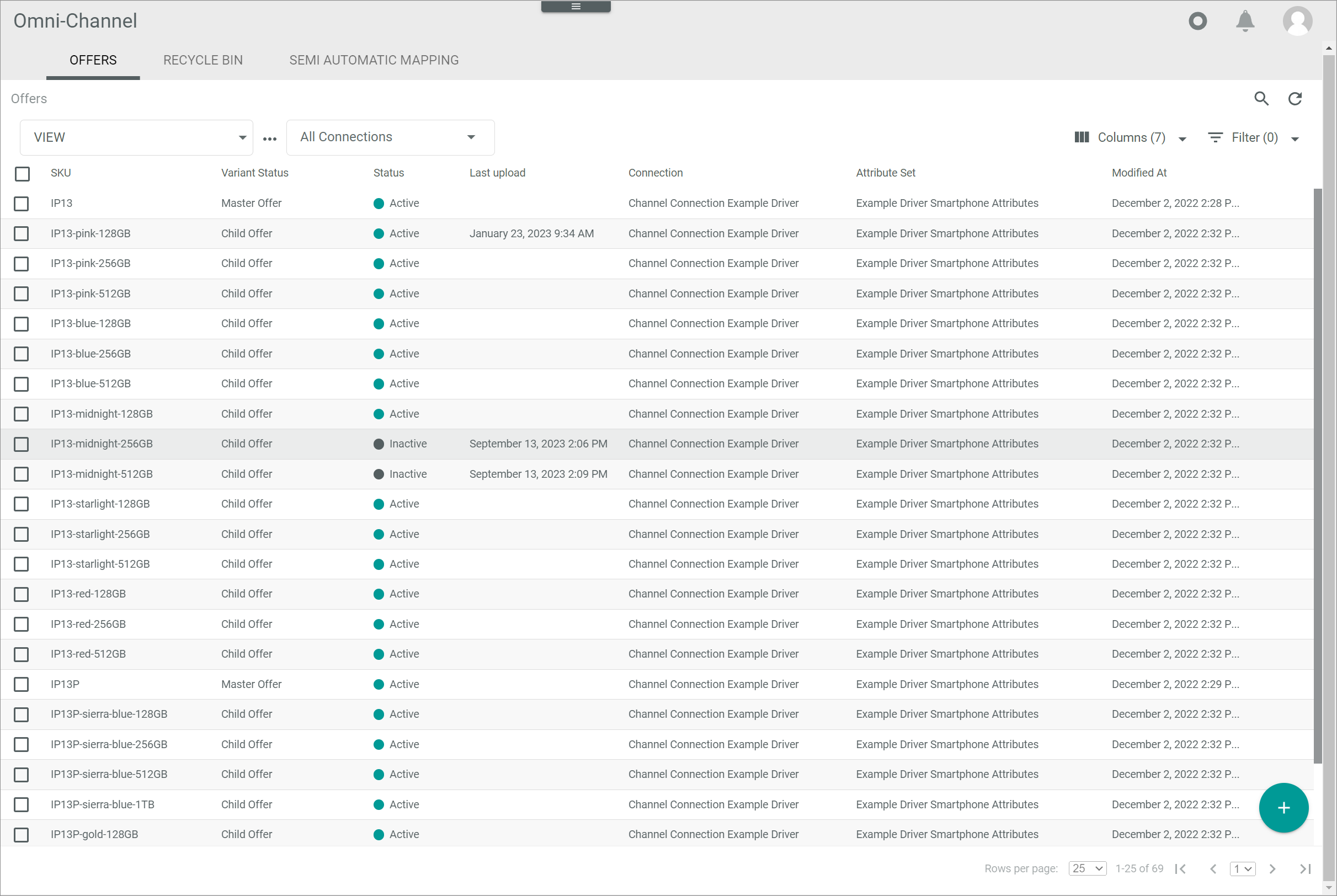This screenshot has height=896, width=1337.
Task: Click the search magnifier icon
Action: tap(1261, 98)
